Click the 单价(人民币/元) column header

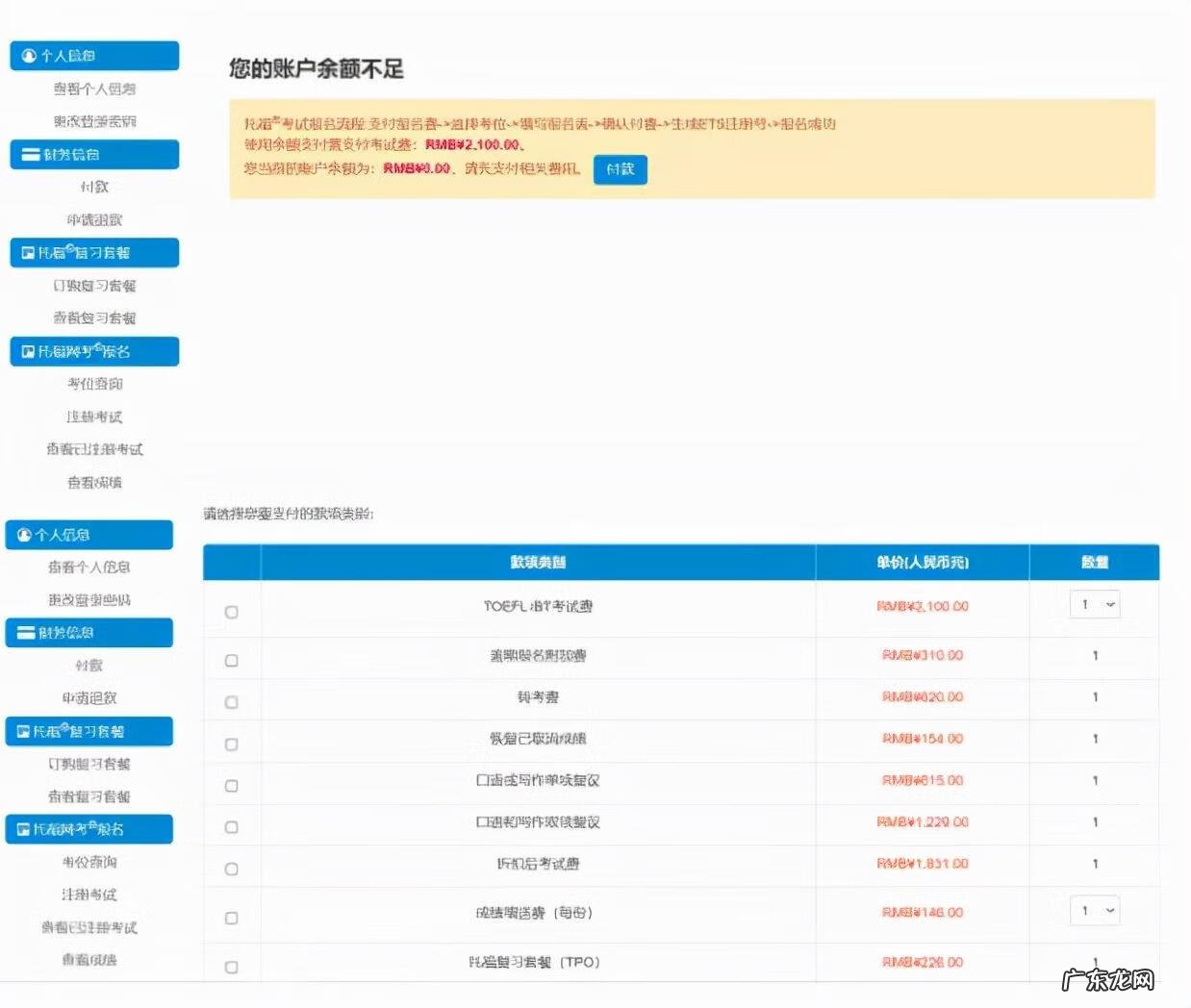point(923,563)
